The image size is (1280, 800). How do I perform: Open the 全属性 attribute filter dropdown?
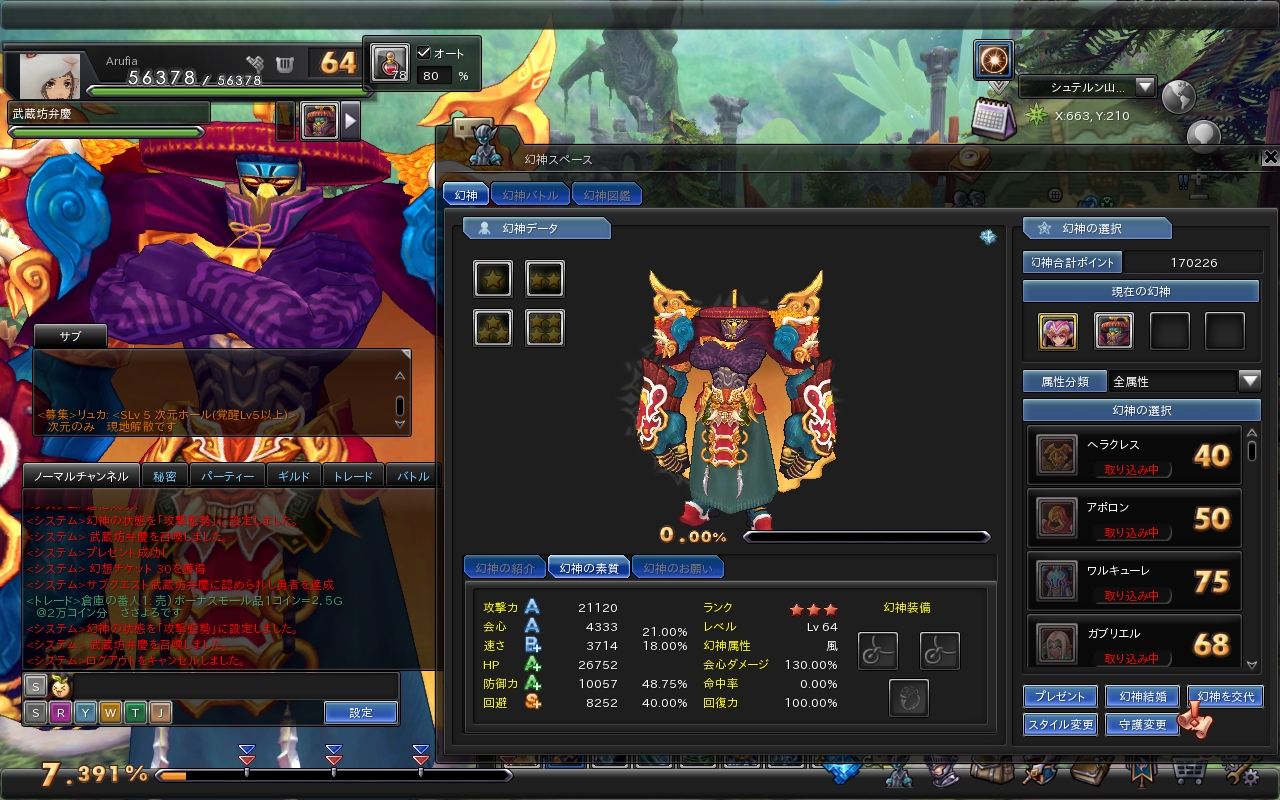click(1249, 381)
